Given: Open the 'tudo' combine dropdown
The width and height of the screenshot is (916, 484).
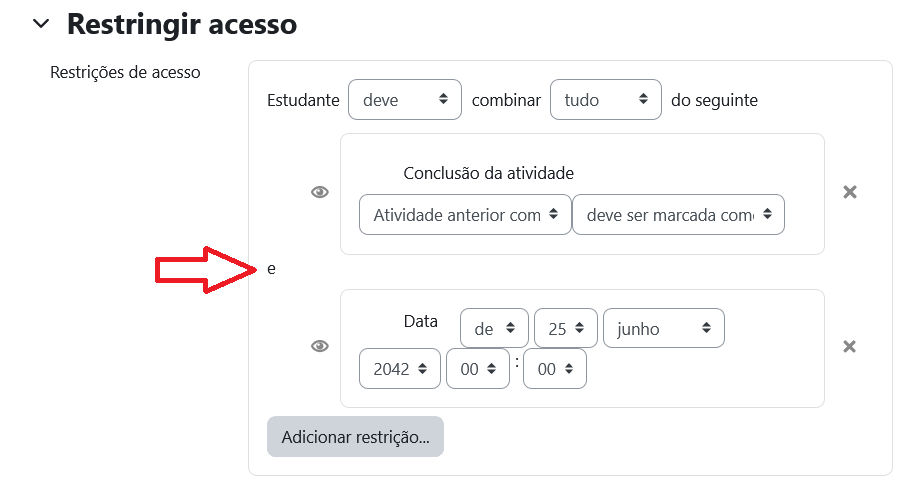Looking at the screenshot, I should tap(606, 100).
